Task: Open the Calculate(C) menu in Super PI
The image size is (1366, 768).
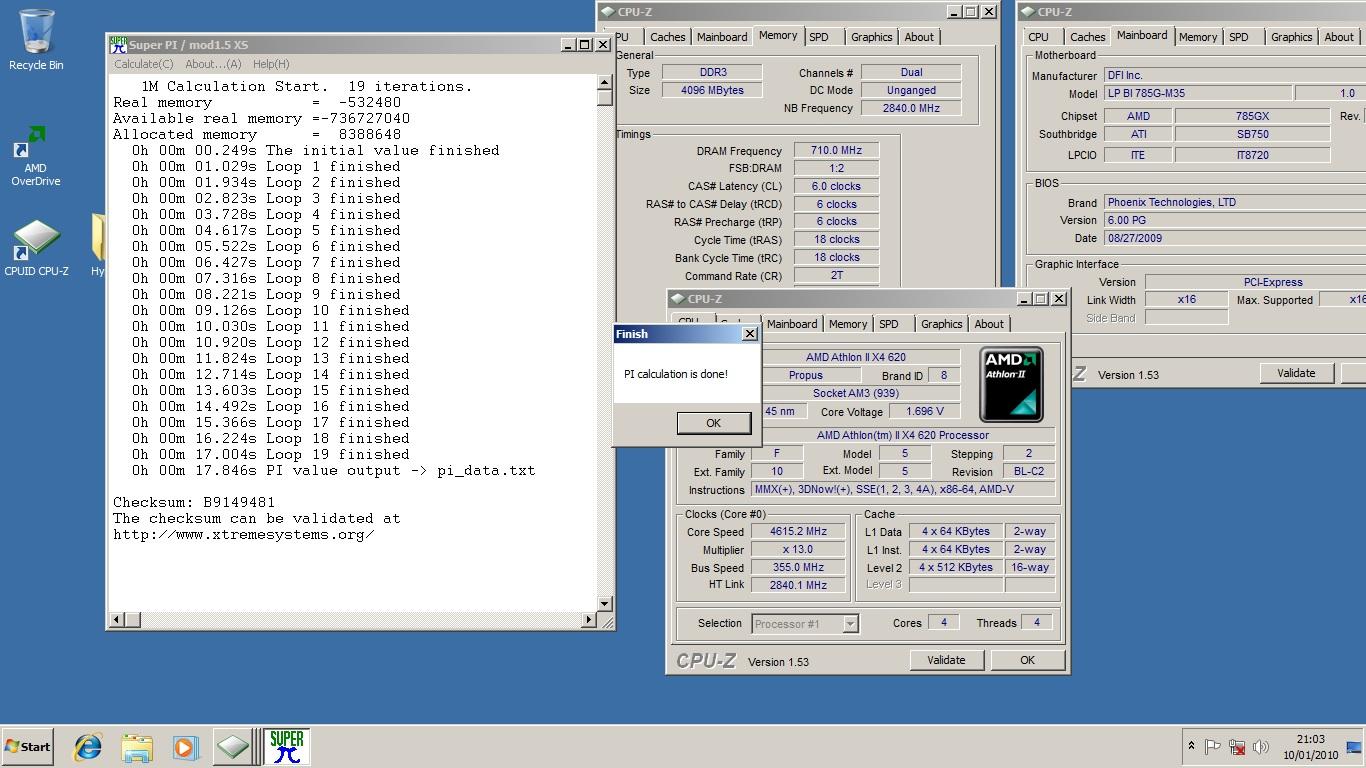Action: point(143,64)
